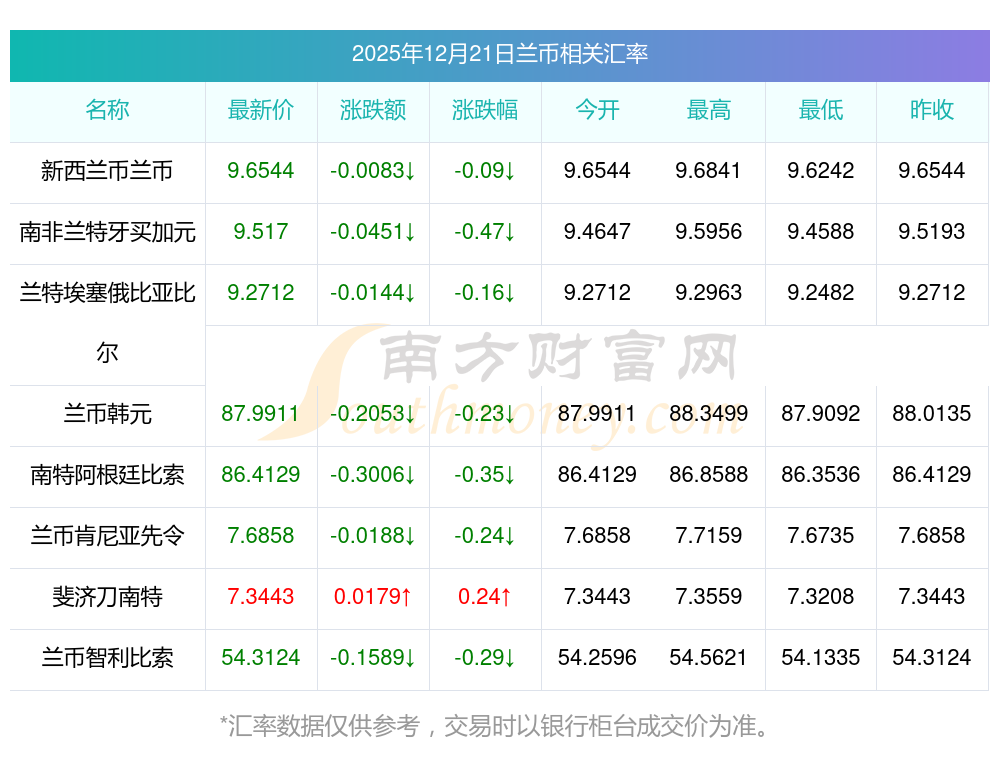Click change percent -0.24↓

485,536
